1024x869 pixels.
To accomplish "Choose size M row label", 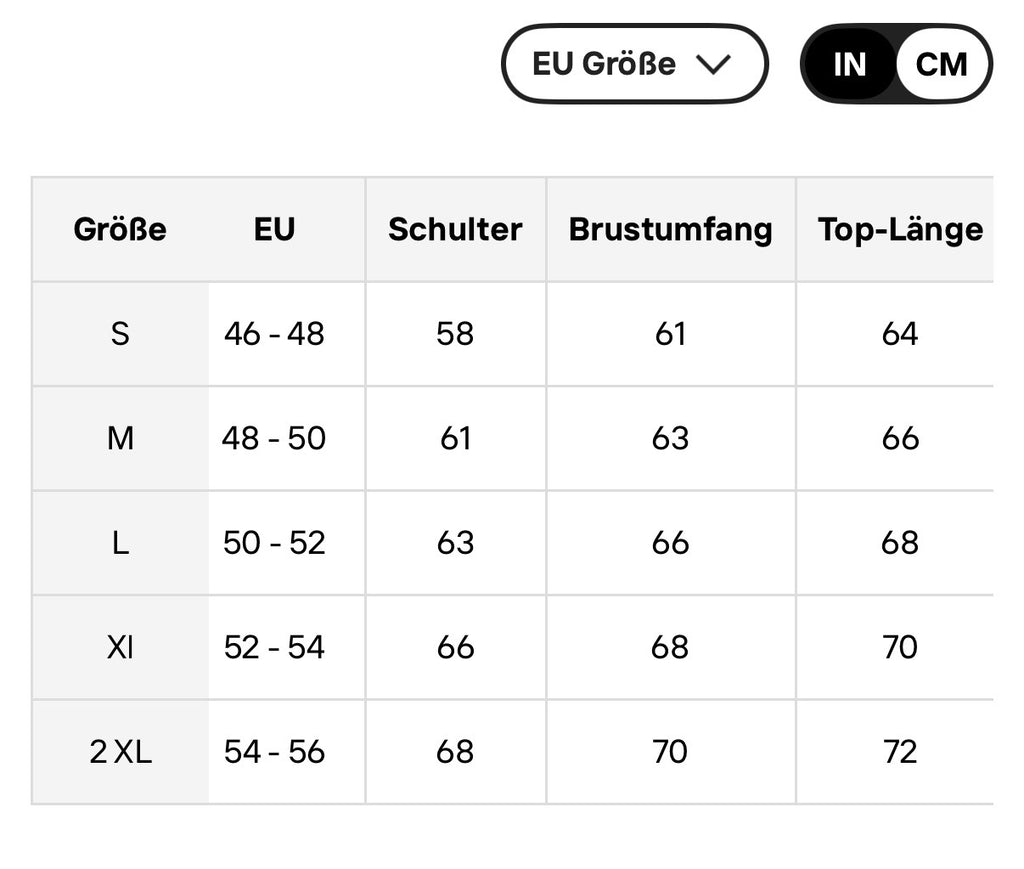I will click(x=120, y=438).
